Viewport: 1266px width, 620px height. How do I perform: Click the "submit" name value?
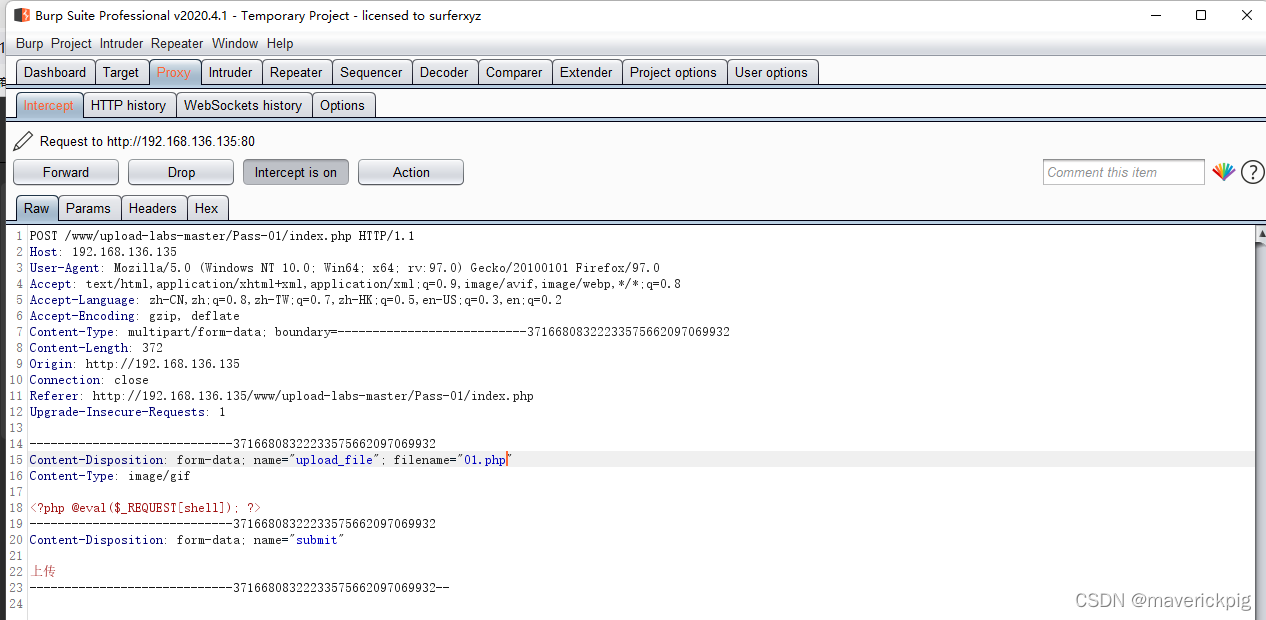[x=317, y=540]
